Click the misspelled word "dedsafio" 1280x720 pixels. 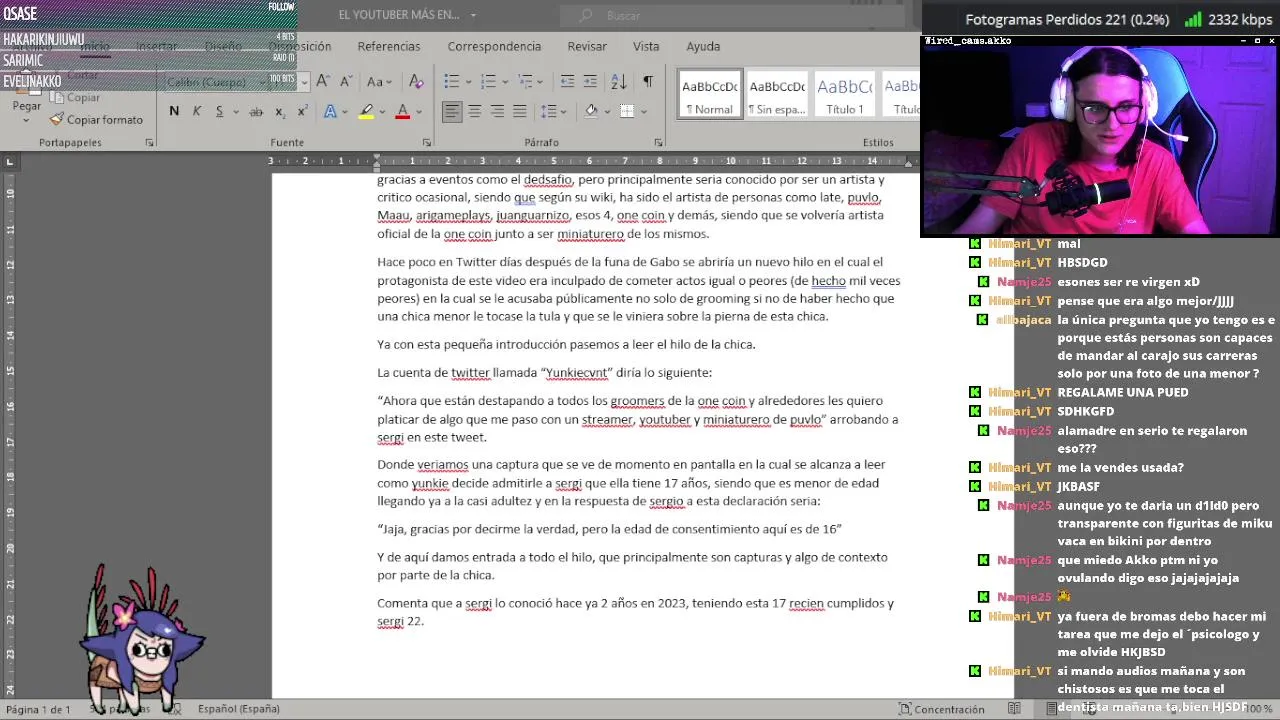tap(548, 180)
